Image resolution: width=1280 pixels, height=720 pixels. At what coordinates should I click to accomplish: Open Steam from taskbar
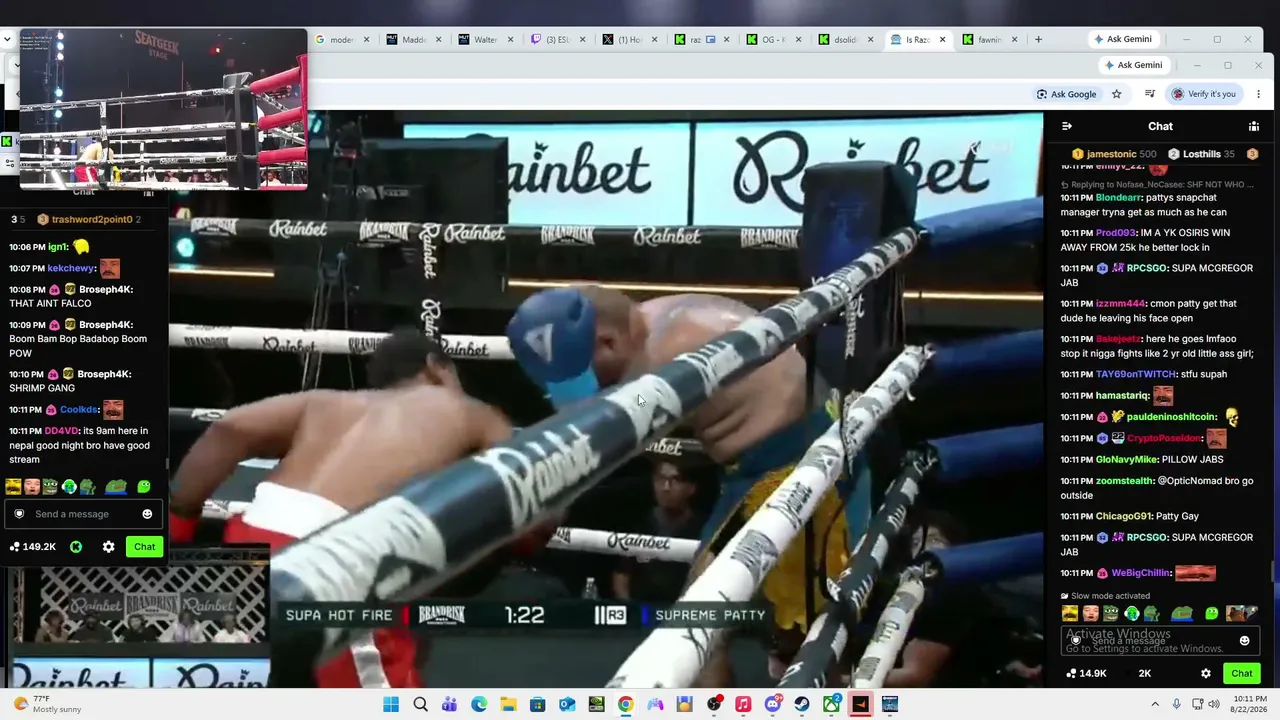pos(802,704)
